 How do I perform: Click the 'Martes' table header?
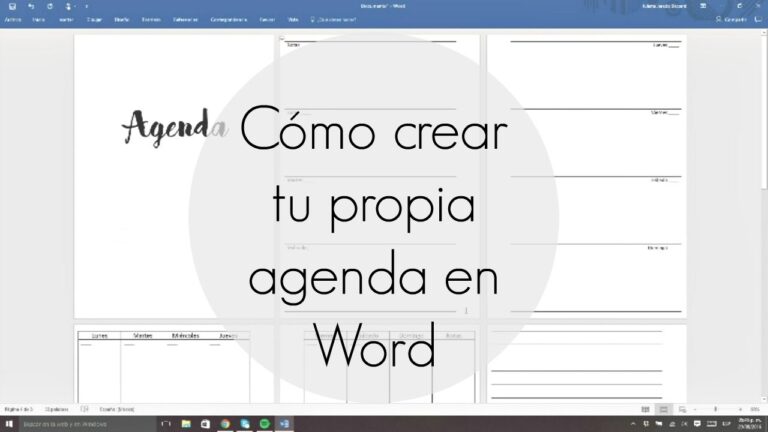(143, 336)
